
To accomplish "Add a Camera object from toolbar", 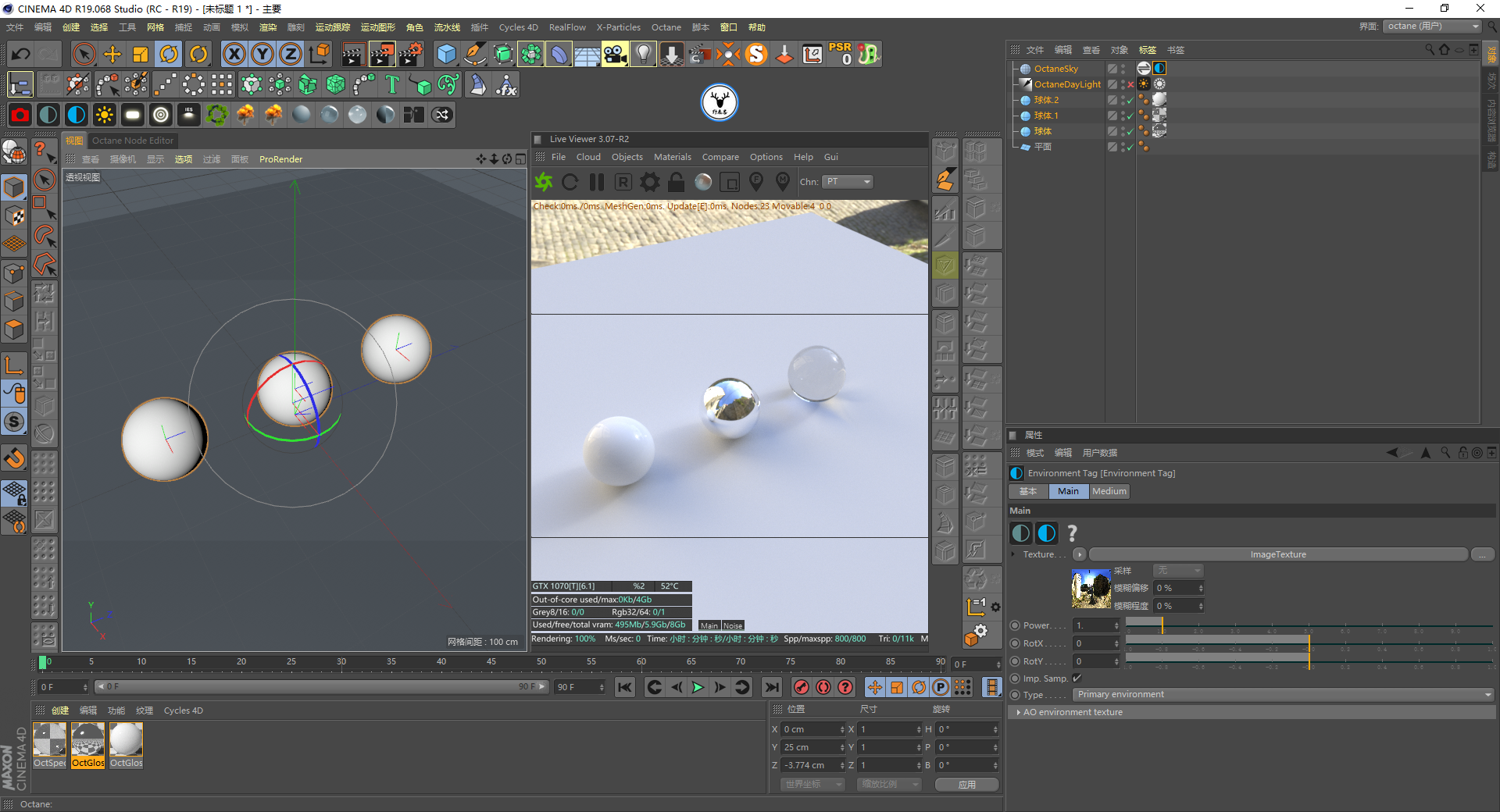I will [615, 54].
